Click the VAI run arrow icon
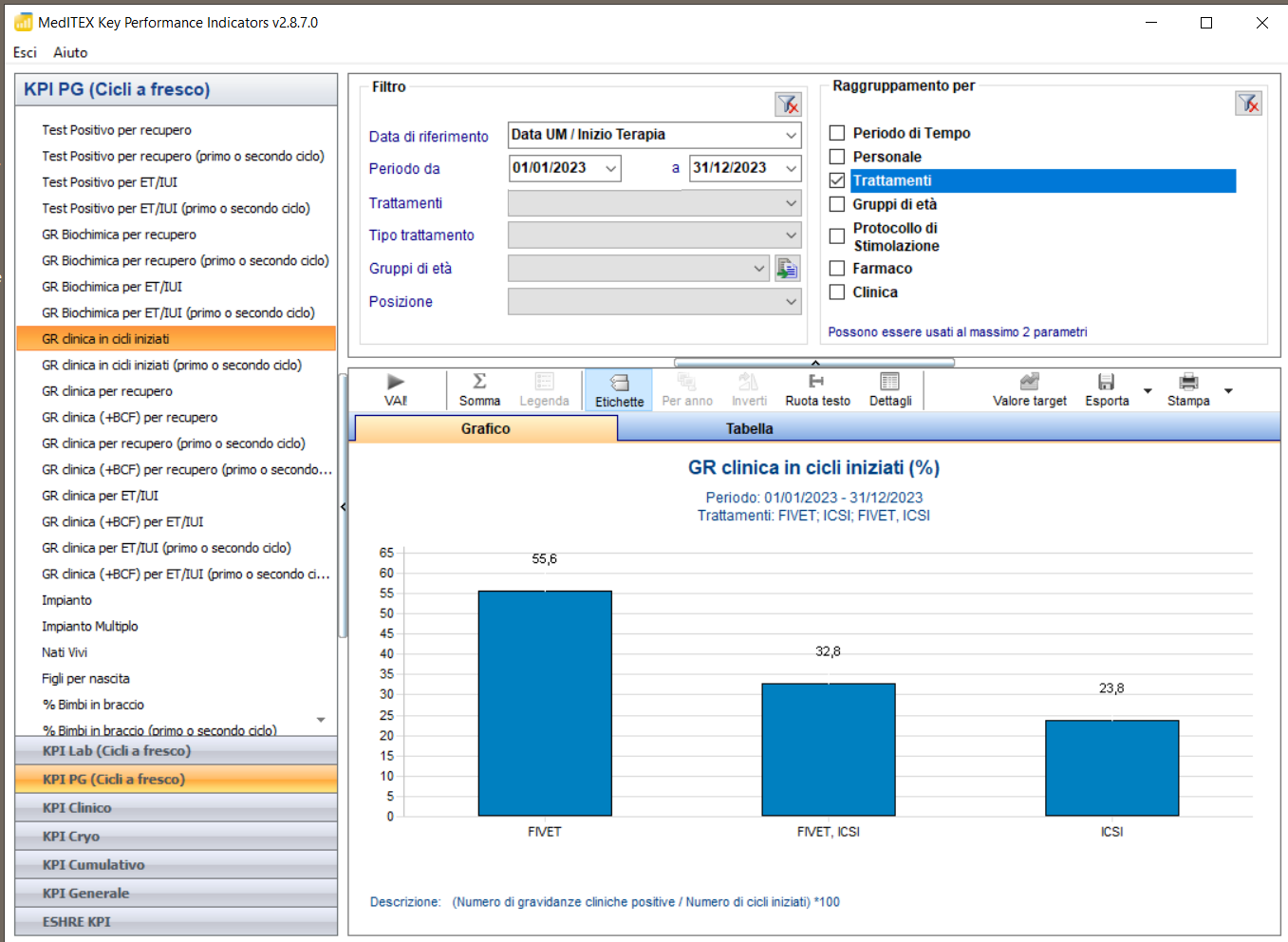This screenshot has height=942, width=1288. 396,382
